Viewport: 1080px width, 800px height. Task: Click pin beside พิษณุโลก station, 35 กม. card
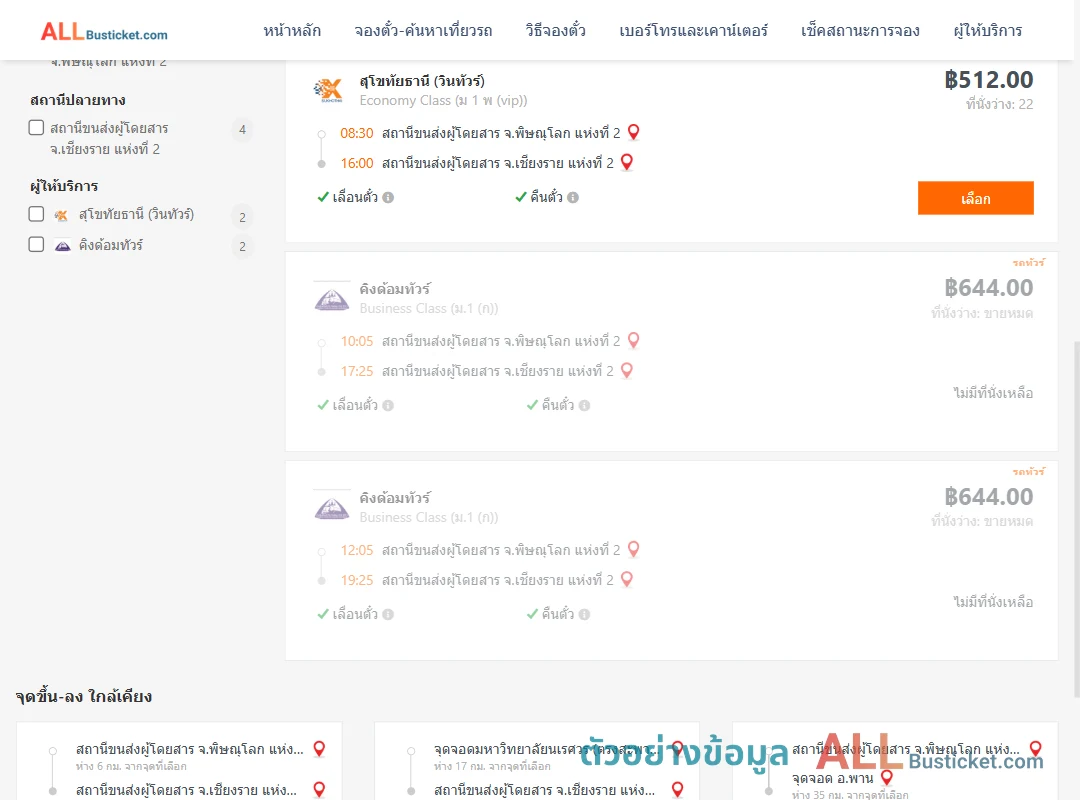(x=1035, y=748)
